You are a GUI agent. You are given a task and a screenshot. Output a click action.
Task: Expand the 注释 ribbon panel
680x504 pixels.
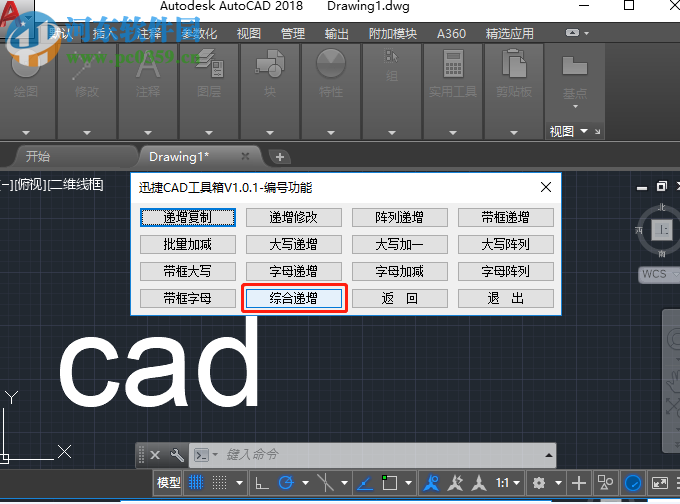pos(148,133)
